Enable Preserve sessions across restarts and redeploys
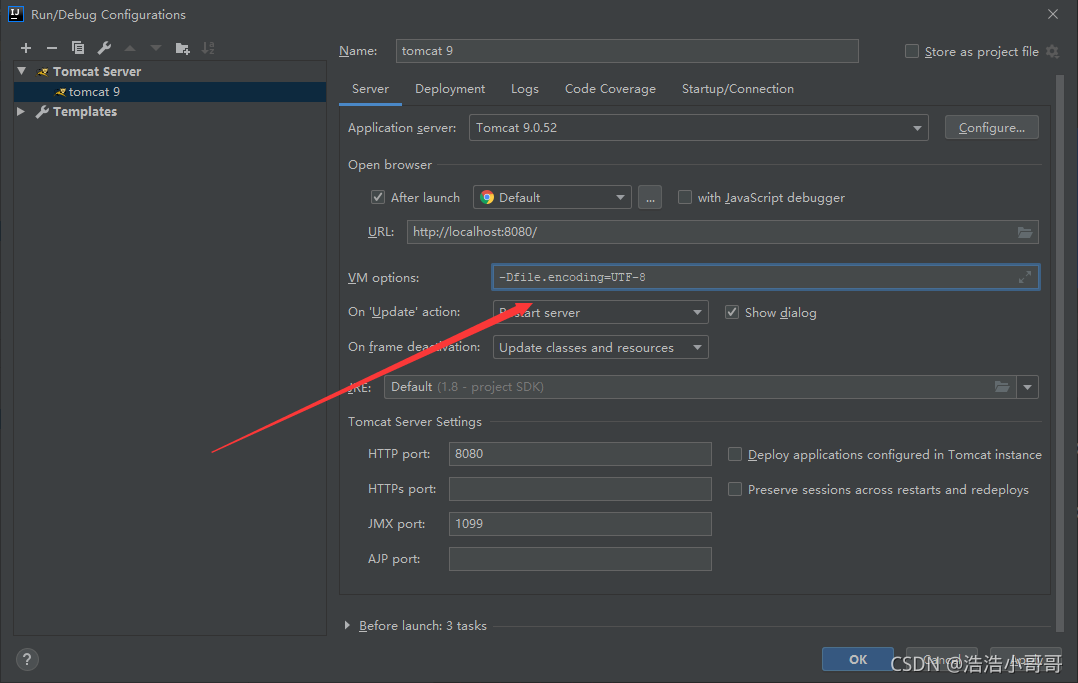Viewport: 1078px width, 683px height. point(735,489)
